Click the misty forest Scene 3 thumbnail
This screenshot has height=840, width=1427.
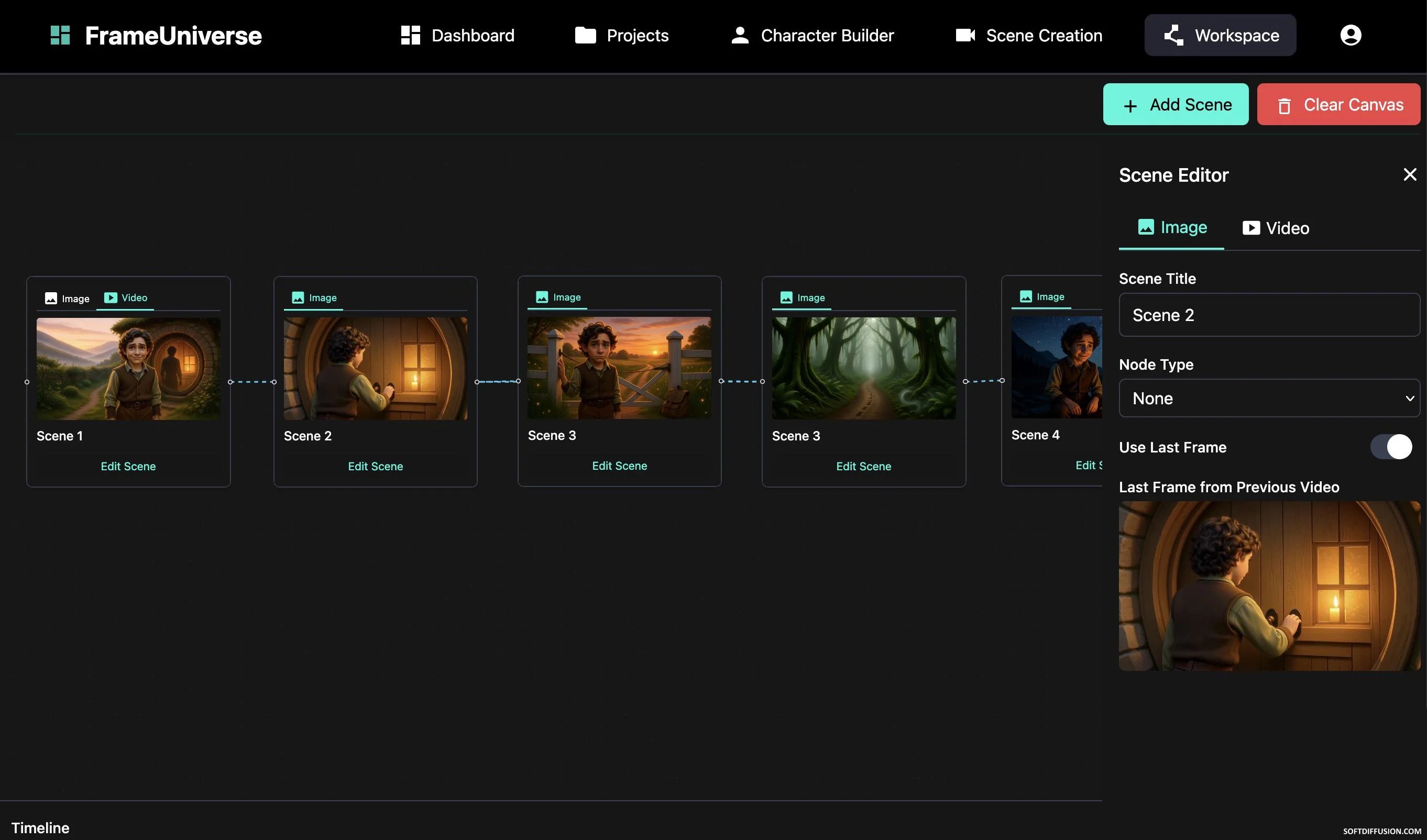click(863, 369)
